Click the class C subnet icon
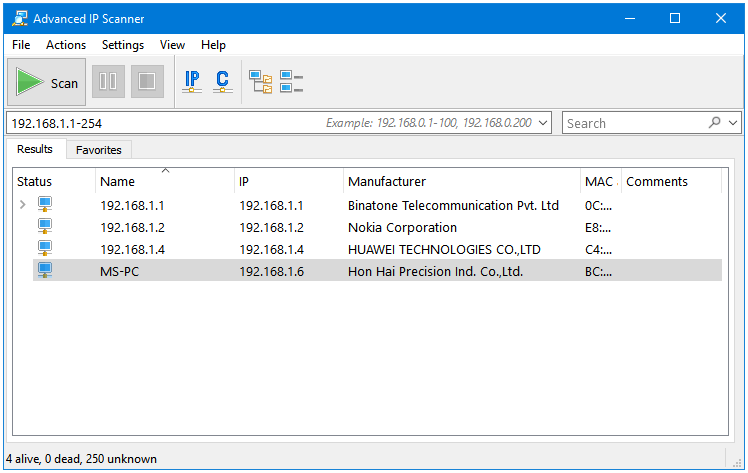The width and height of the screenshot is (748, 473). coord(222,81)
